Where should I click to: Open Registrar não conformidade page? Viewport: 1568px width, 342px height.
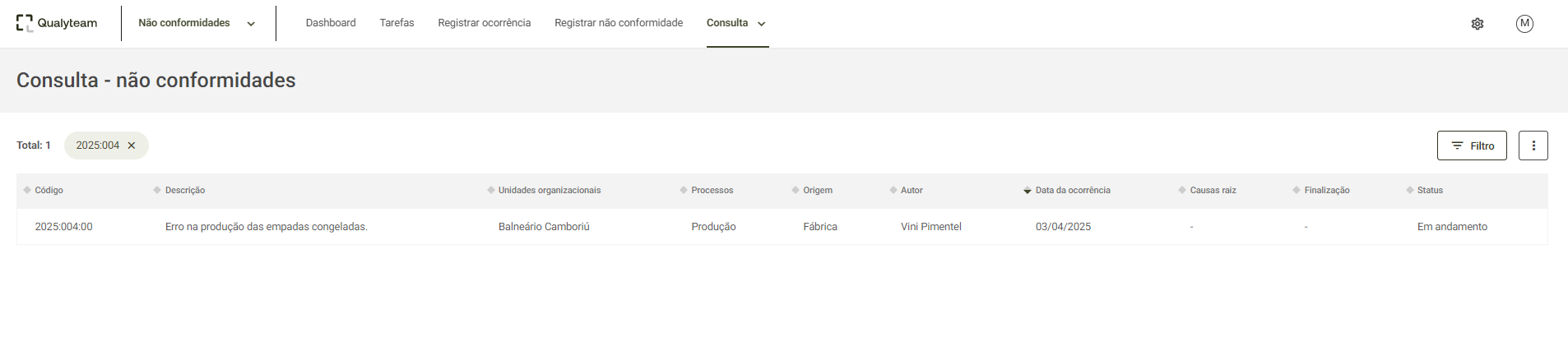pyautogui.click(x=619, y=23)
